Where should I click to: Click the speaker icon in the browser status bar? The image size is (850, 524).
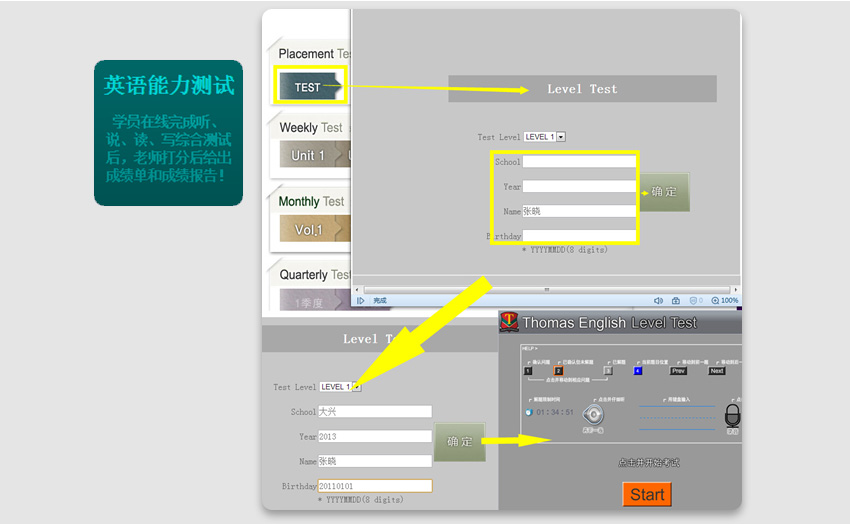pyautogui.click(x=658, y=300)
